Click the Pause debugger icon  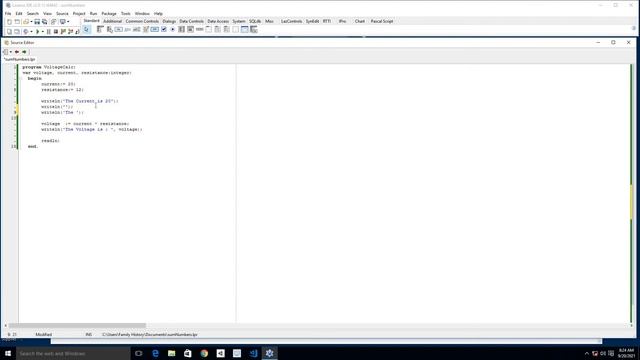49,31
